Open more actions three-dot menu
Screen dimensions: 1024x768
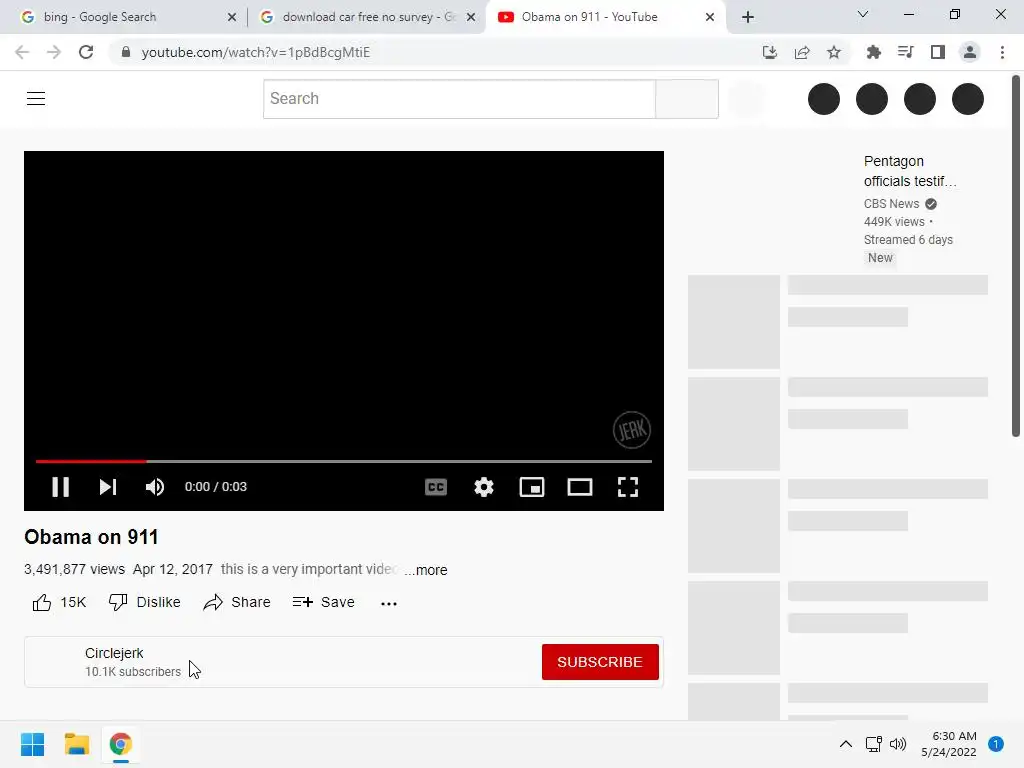coord(389,603)
